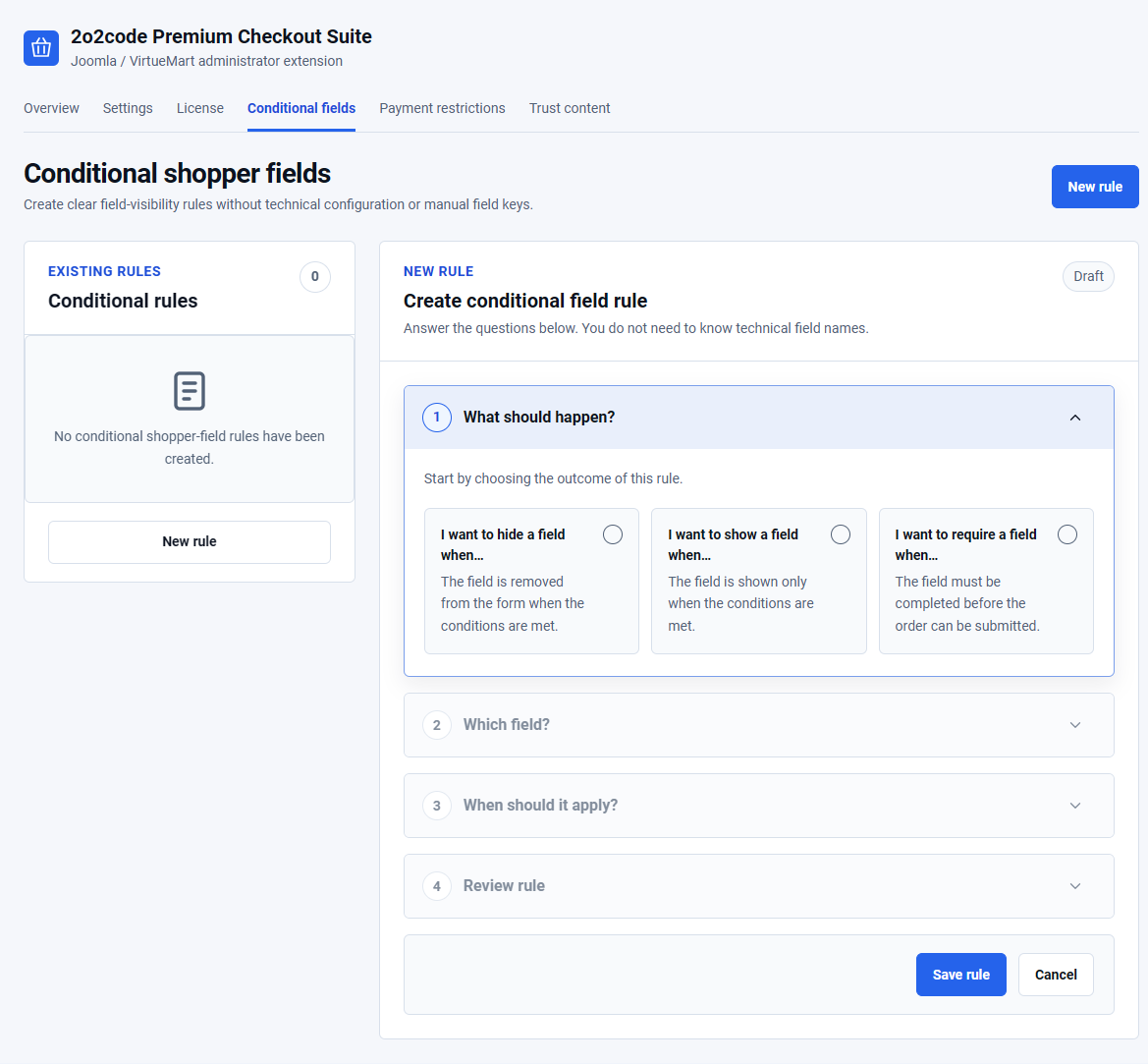Select the require a field radio button
Screen dimensions: 1148x1064
[1067, 534]
